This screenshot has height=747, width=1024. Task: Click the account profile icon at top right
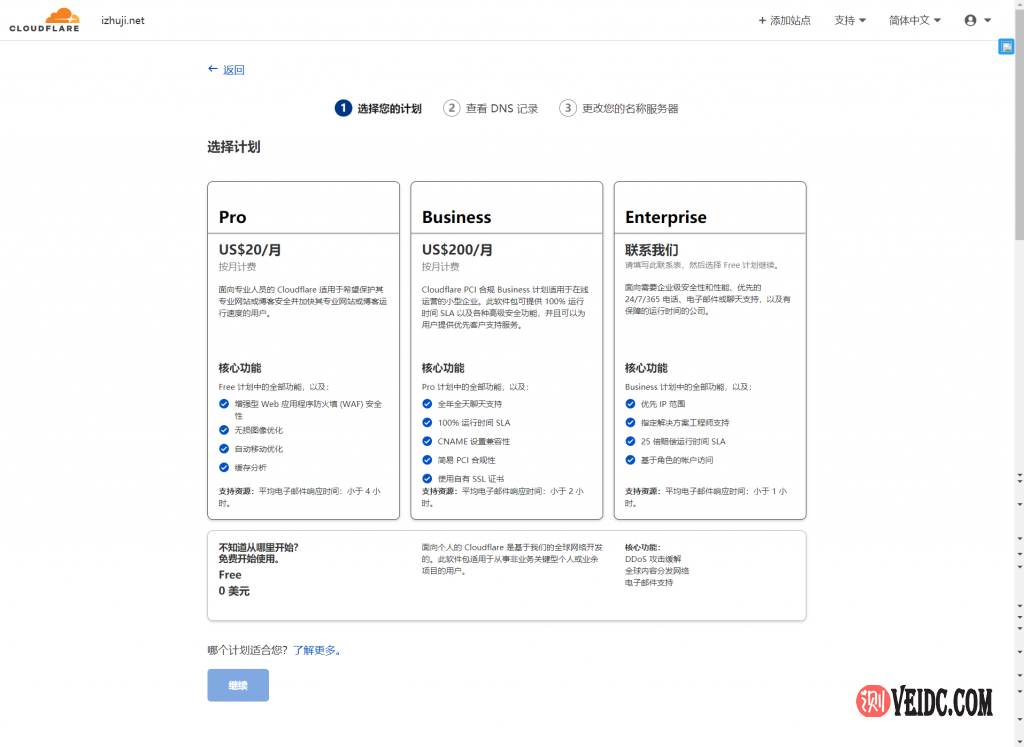968,19
